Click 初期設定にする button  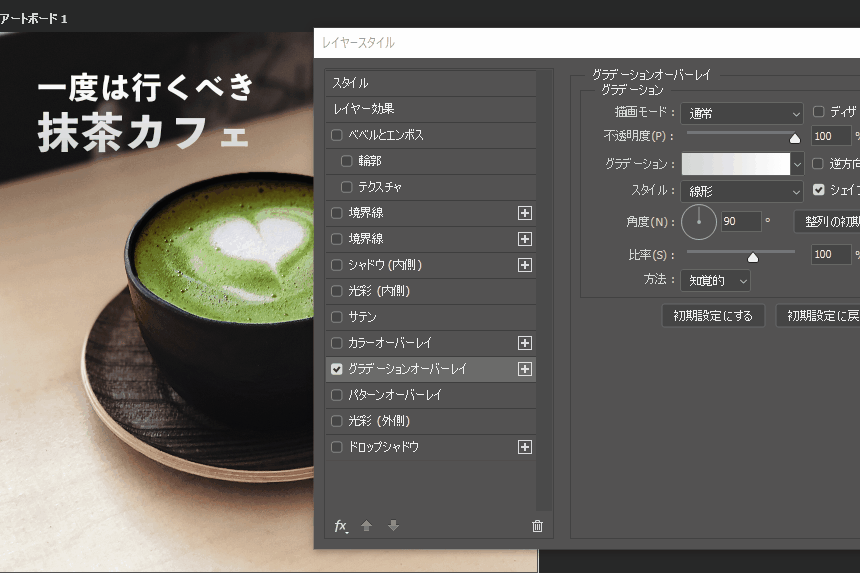coord(713,316)
